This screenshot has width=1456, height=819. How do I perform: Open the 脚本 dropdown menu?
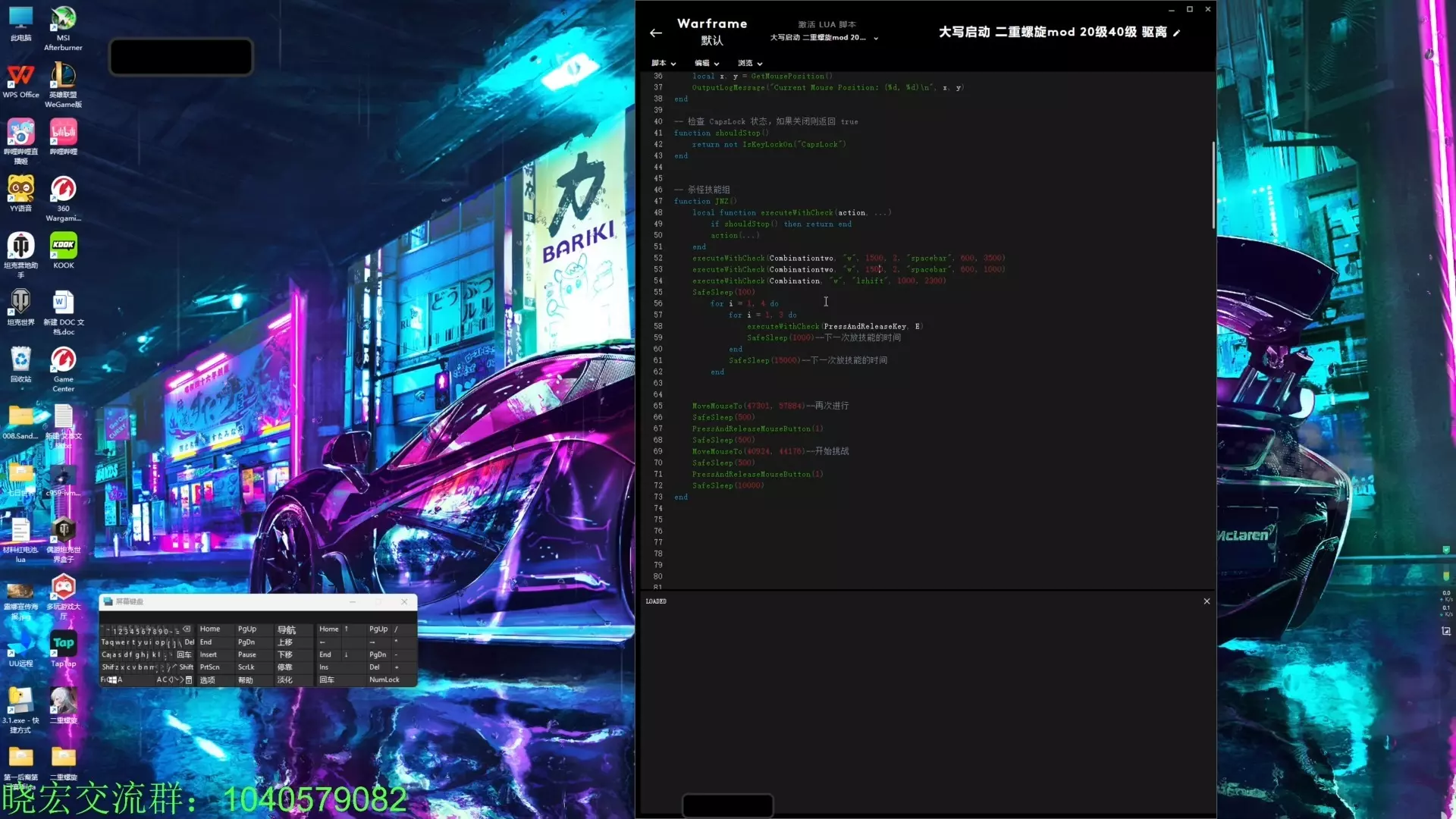663,63
